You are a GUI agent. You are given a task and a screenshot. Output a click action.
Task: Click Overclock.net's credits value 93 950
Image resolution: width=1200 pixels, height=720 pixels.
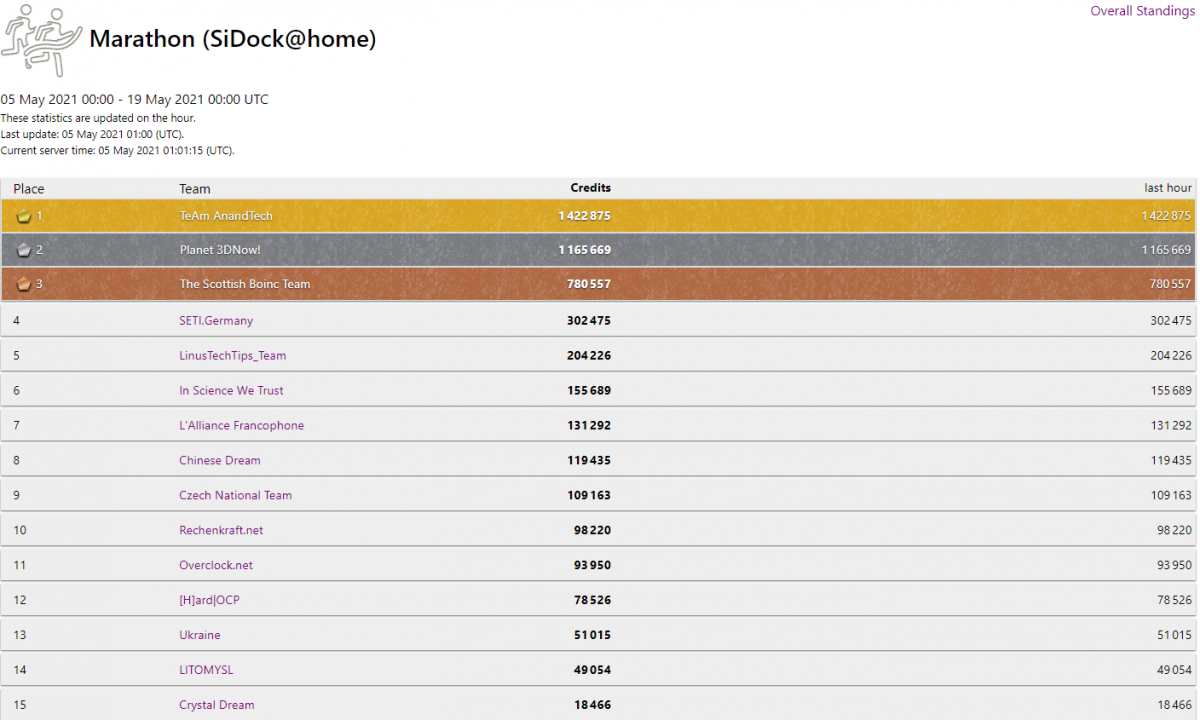593,566
